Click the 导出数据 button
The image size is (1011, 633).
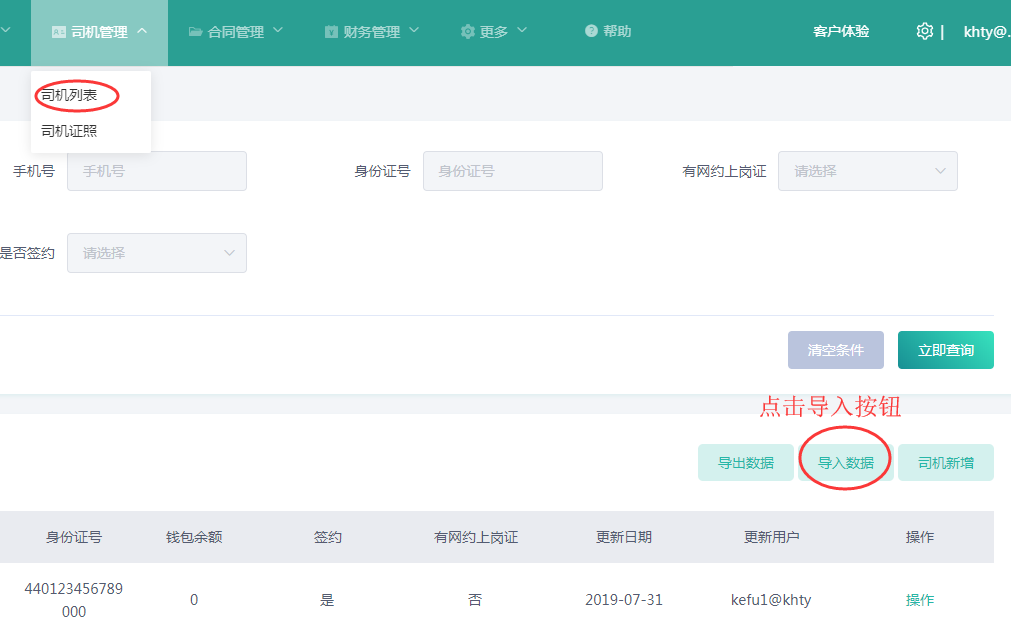pyautogui.click(x=746, y=463)
